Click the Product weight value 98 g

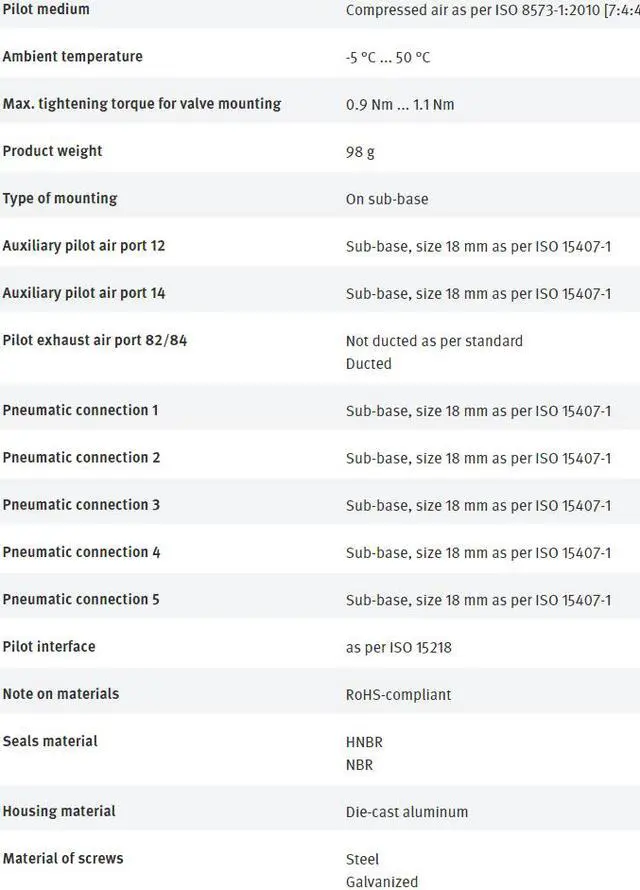tap(360, 152)
